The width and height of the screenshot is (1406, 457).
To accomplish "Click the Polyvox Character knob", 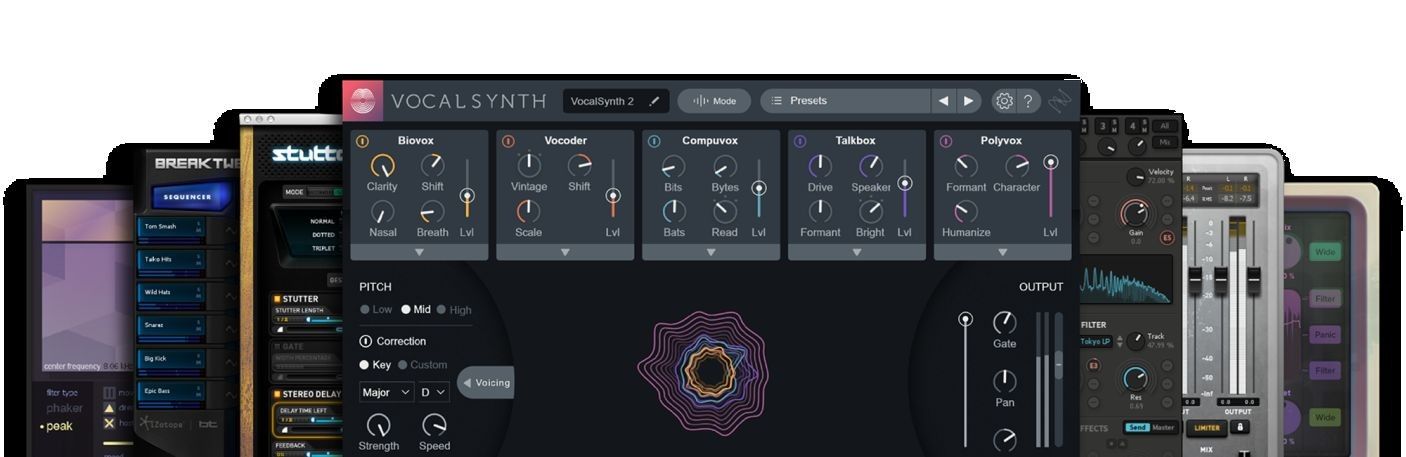I will tap(1017, 166).
